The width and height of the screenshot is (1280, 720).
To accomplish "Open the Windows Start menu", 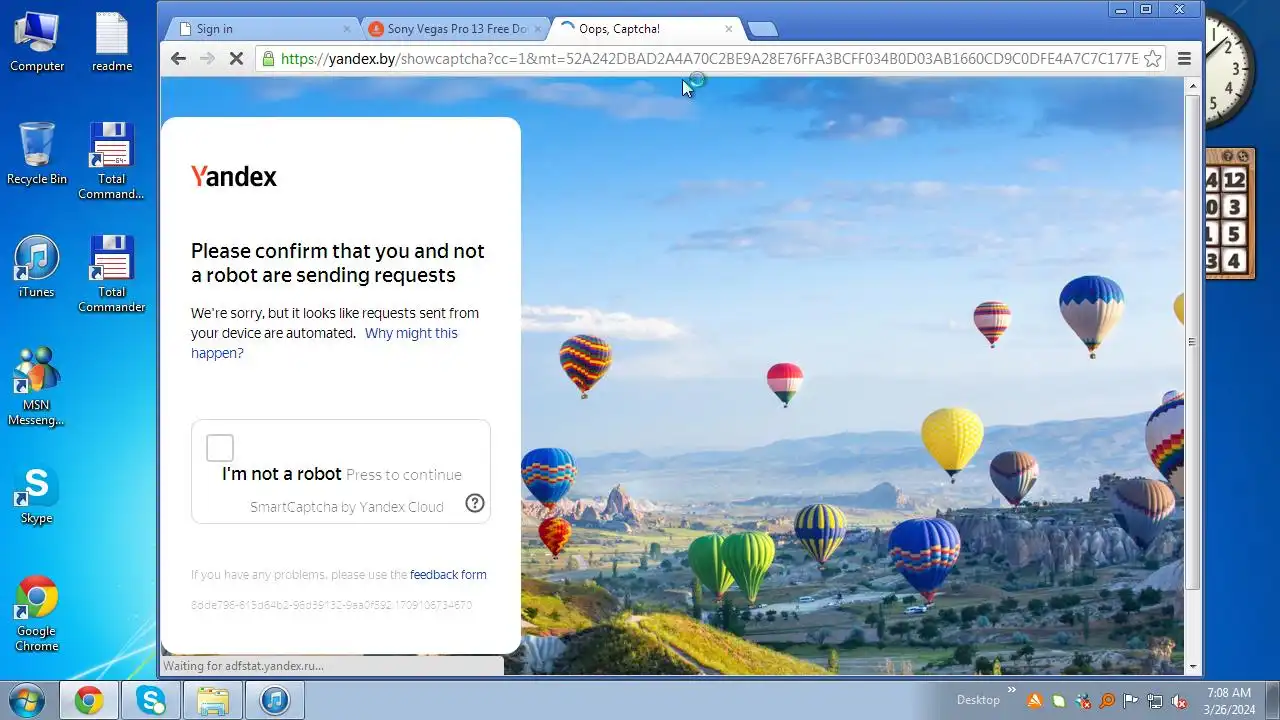I will tap(27, 699).
